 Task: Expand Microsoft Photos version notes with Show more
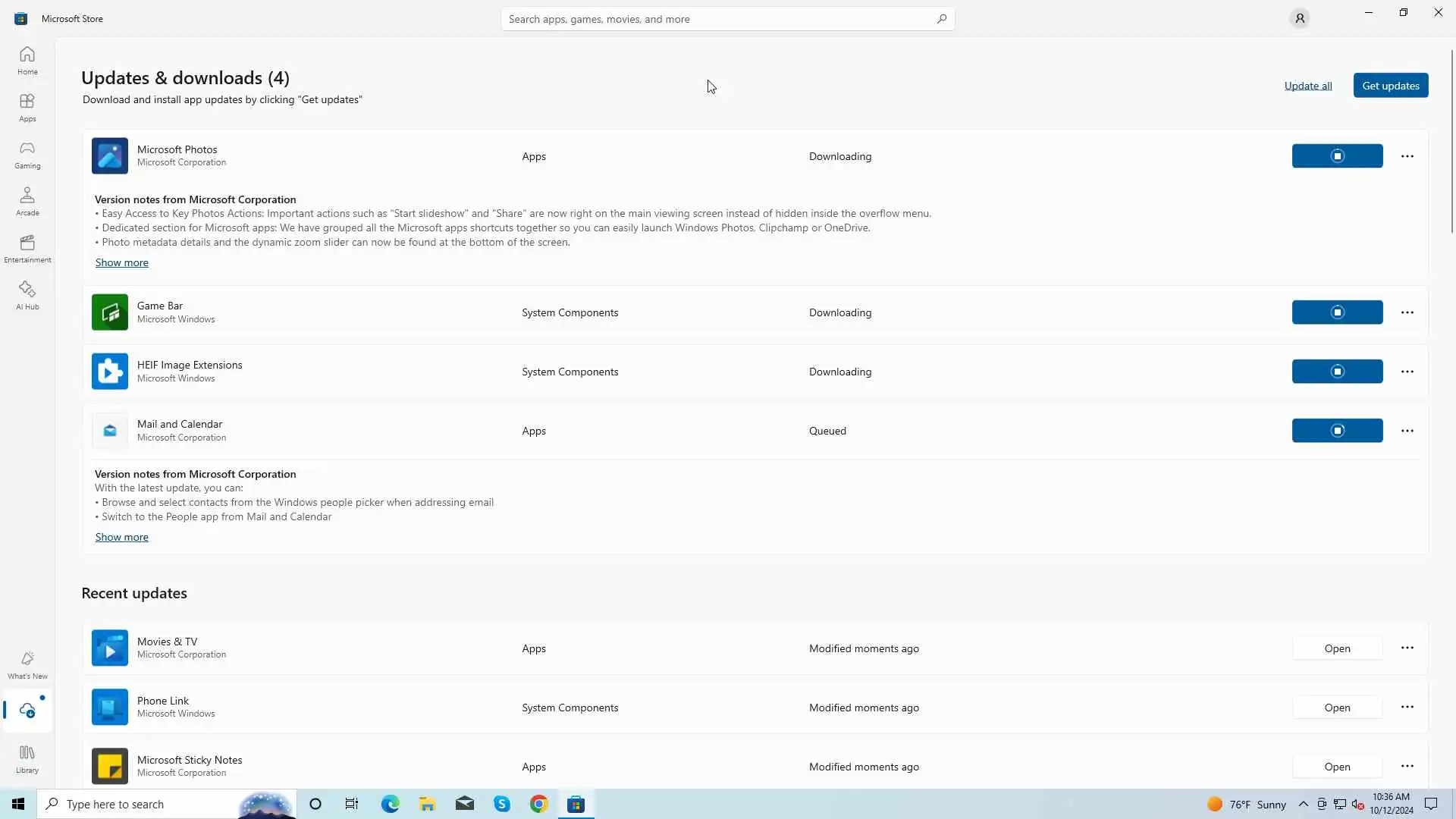121,262
